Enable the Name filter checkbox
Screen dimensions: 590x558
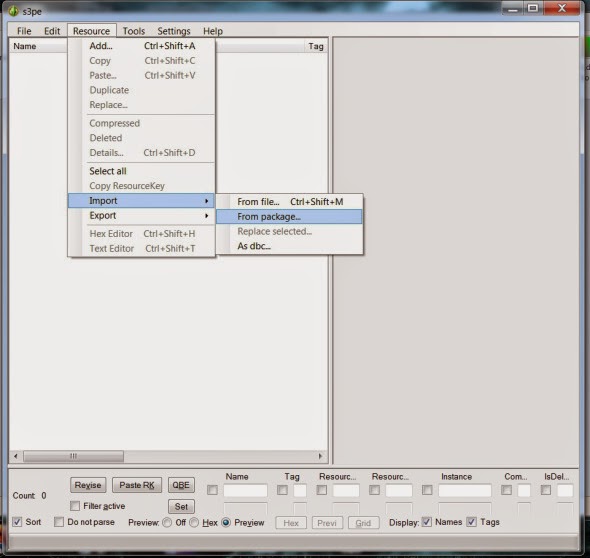tap(212, 490)
